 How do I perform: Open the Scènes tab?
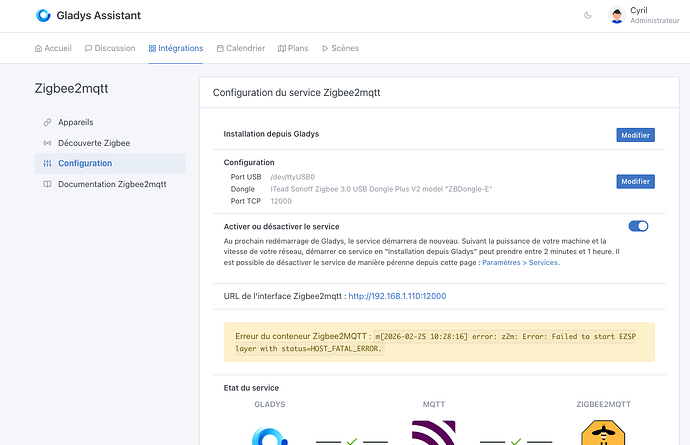[340, 48]
